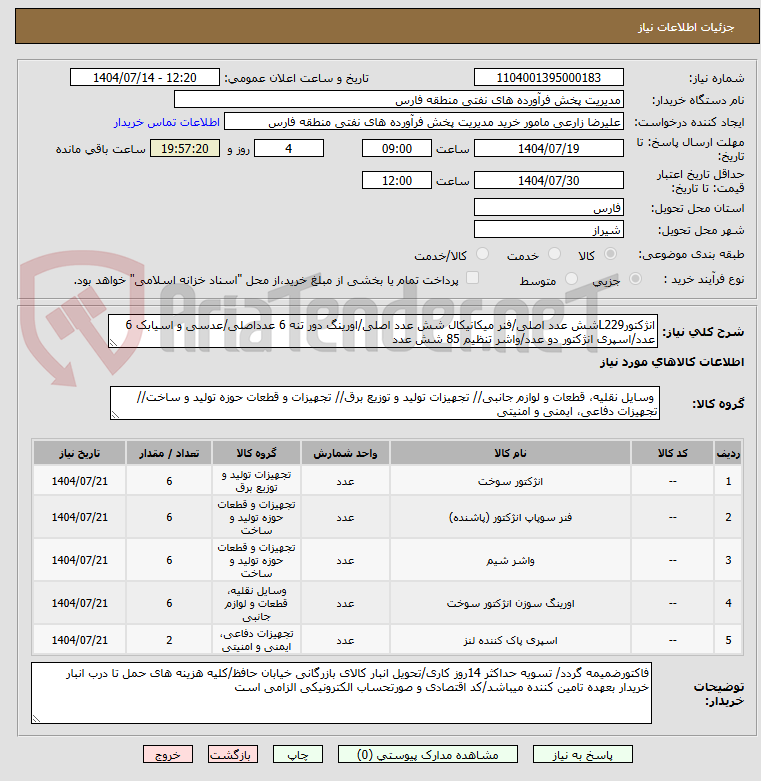Viewport: 761px width, 781px height.
Task: Click the countdown timer 19:57:20
Action: click(x=185, y=148)
